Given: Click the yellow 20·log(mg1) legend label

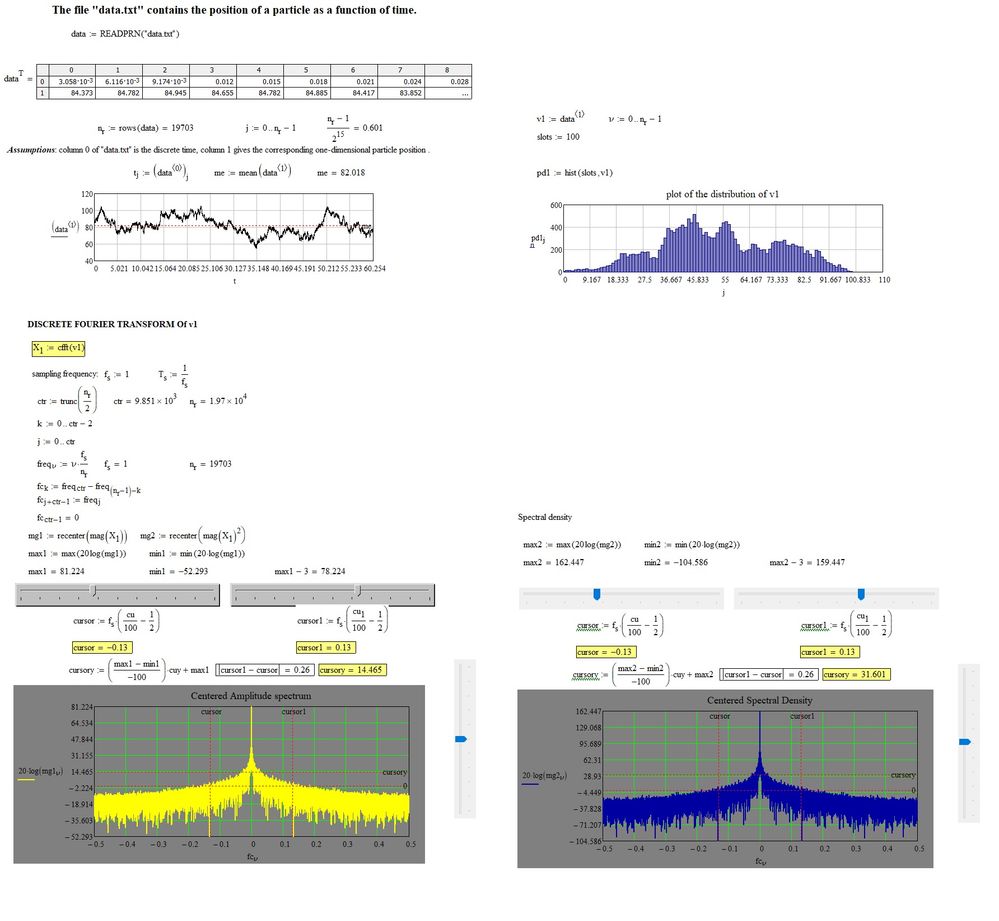Looking at the screenshot, I should [x=40, y=772].
